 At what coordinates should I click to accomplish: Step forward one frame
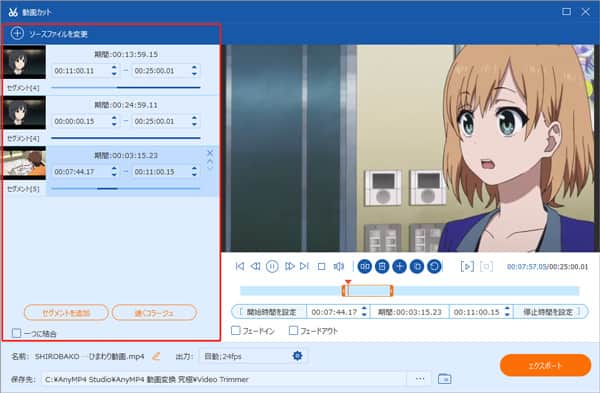click(290, 266)
